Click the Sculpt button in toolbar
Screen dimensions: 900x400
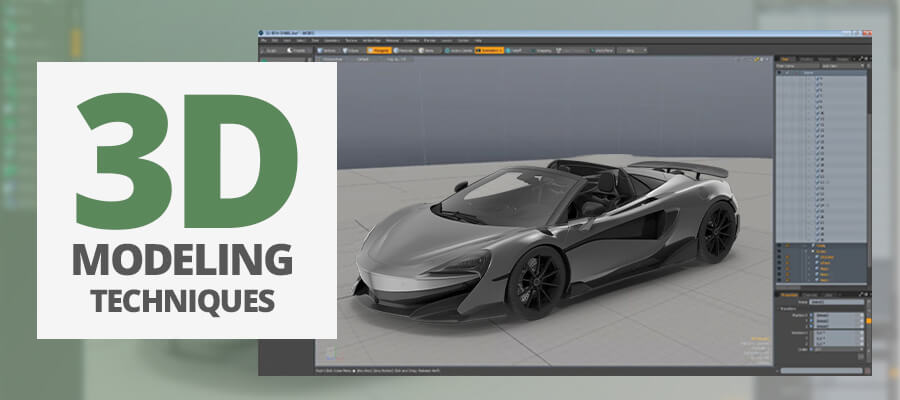coord(274,49)
